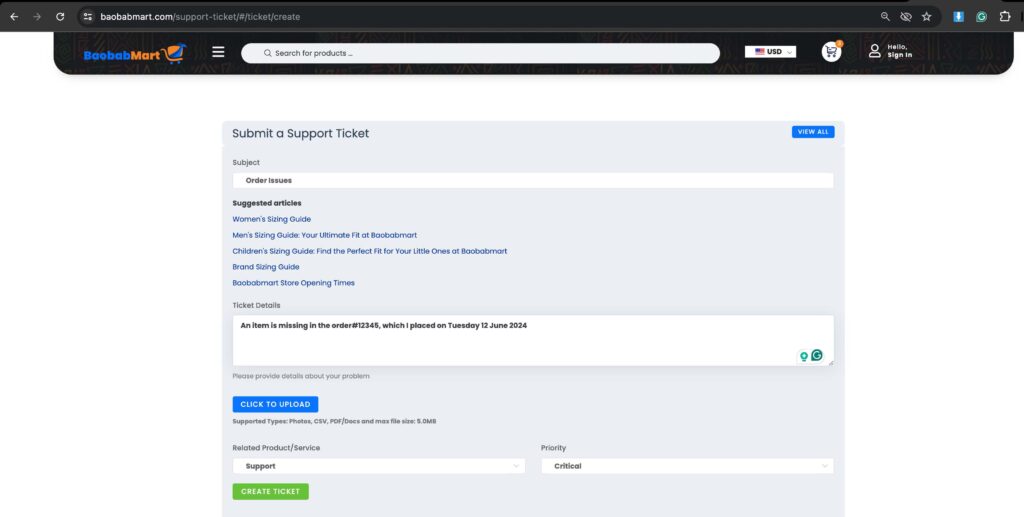Screen dimensions: 1024x517
Task: Change the Priority dropdown from Critical
Action: pos(687,466)
